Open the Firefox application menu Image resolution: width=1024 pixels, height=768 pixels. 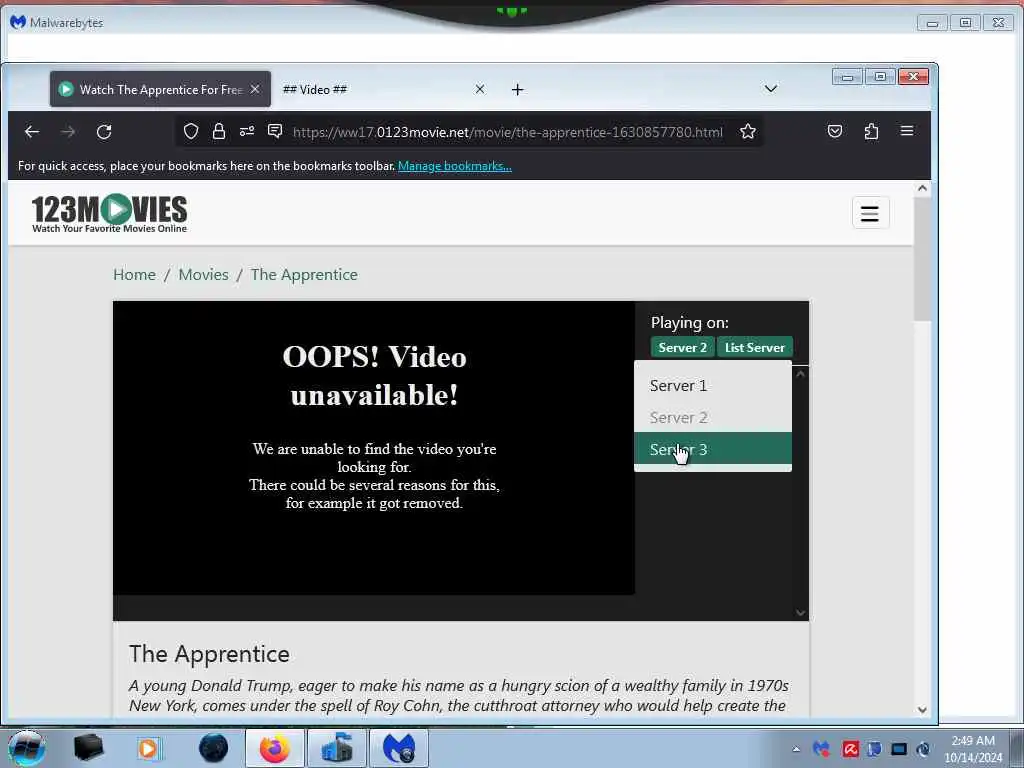click(907, 131)
